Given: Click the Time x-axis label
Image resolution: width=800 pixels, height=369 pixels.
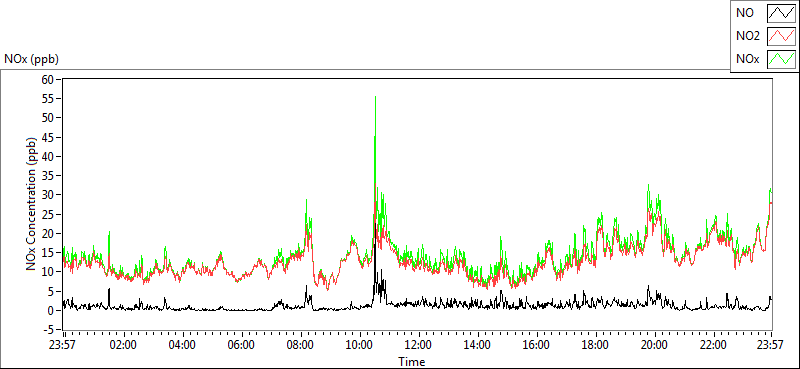Looking at the screenshot, I should 412,362.
